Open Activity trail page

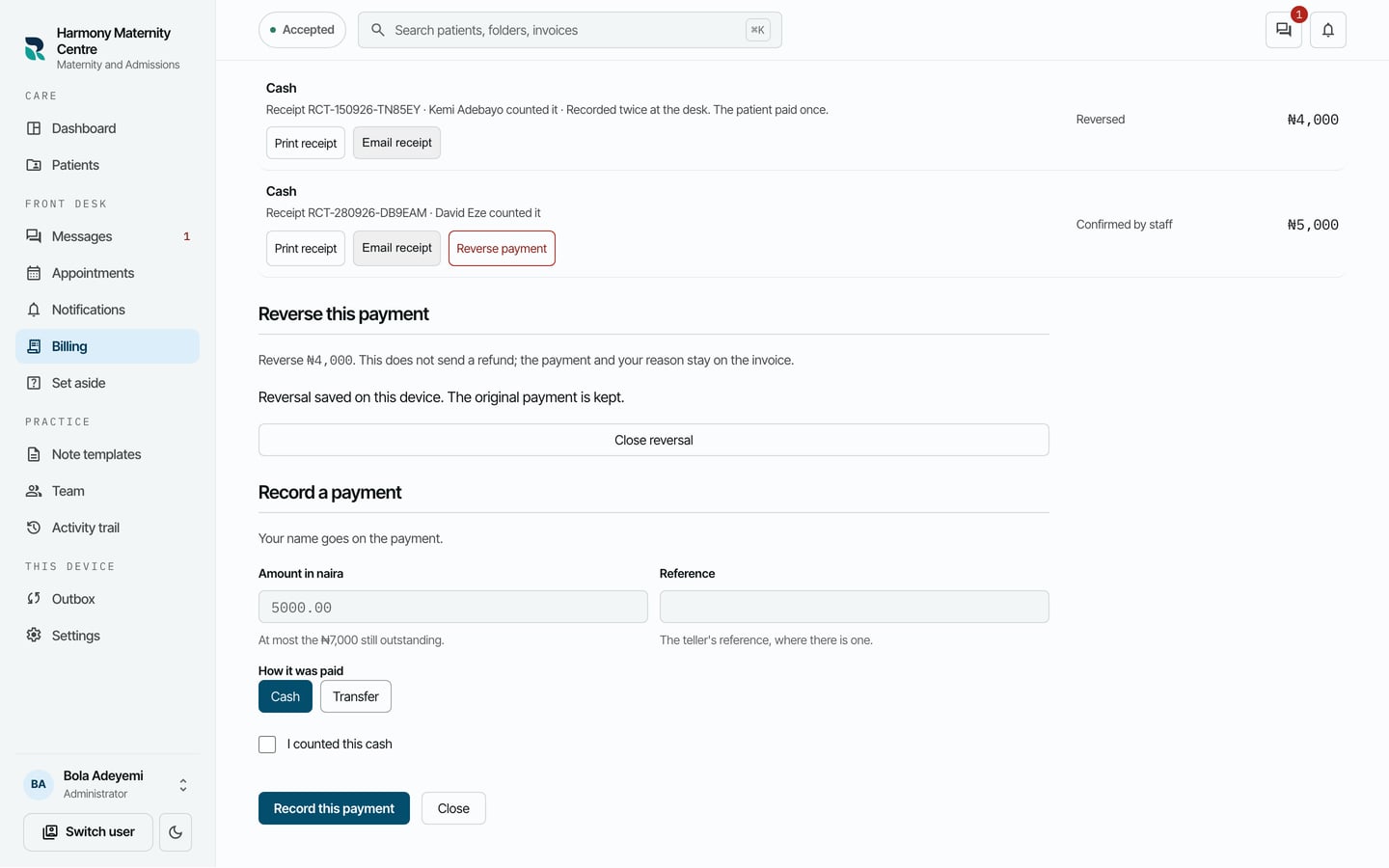click(x=107, y=528)
